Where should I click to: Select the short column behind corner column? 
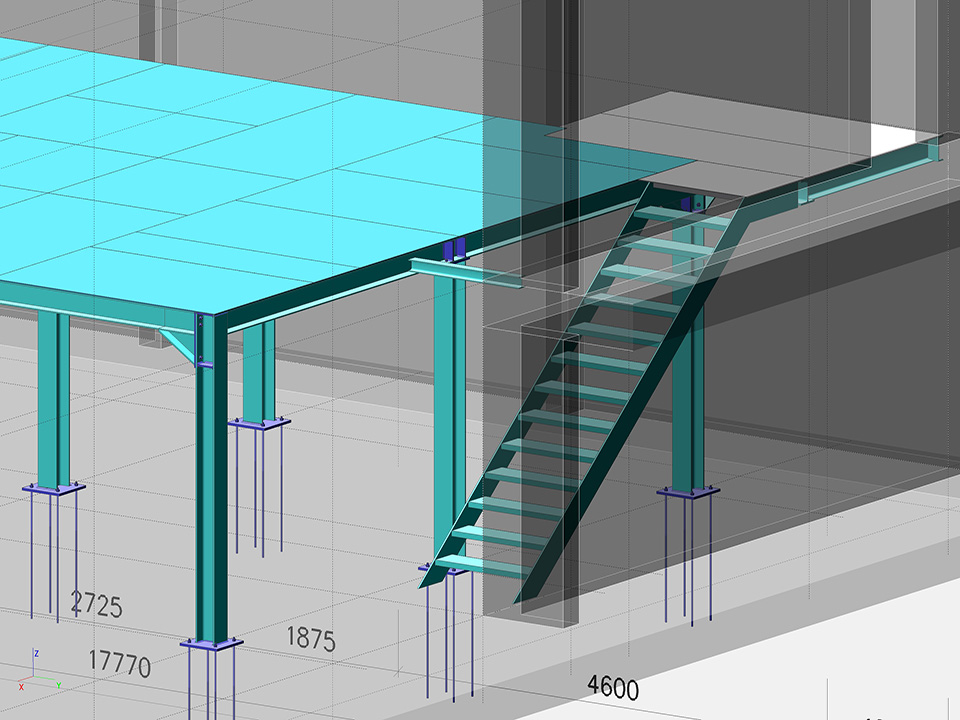click(x=258, y=370)
